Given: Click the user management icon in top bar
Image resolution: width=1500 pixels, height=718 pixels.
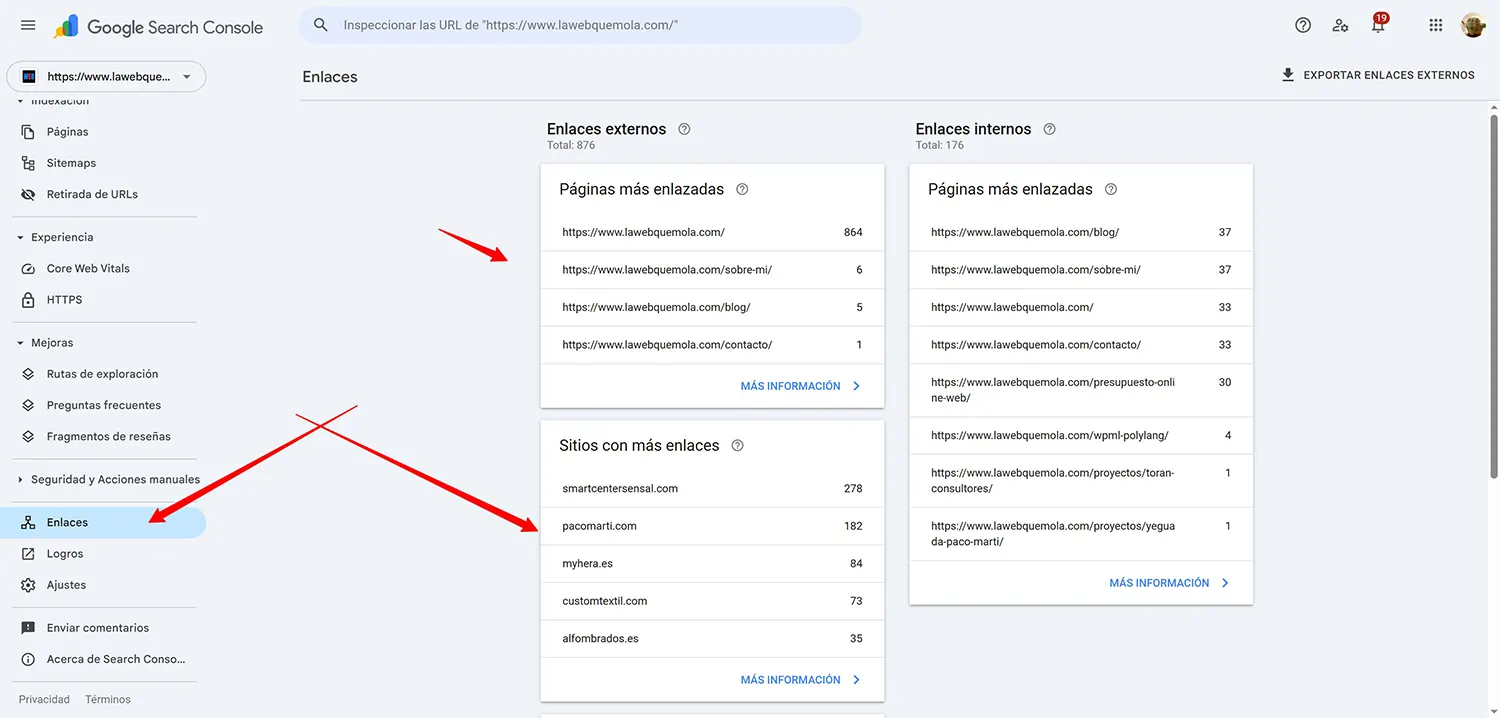Looking at the screenshot, I should point(1340,25).
